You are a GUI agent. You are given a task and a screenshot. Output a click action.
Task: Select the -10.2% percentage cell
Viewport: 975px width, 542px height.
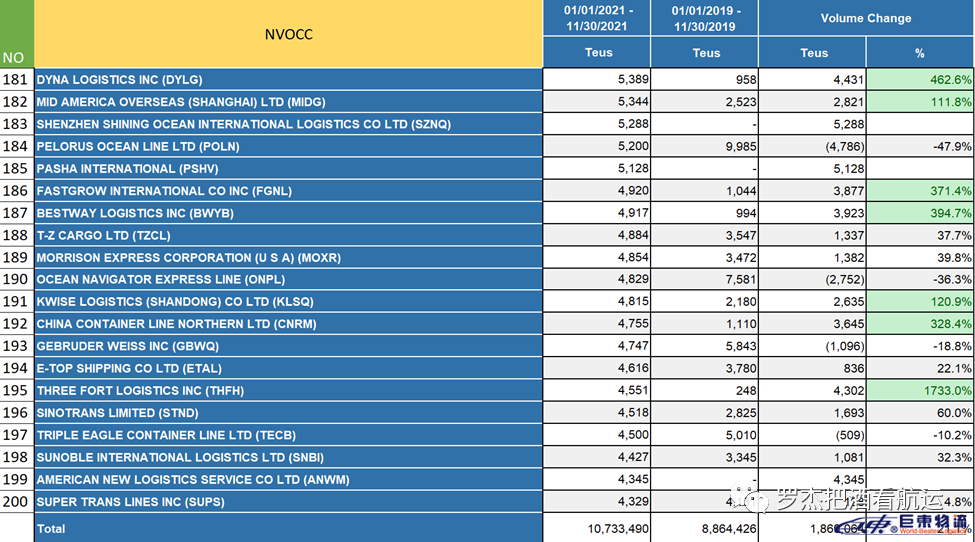[920, 435]
